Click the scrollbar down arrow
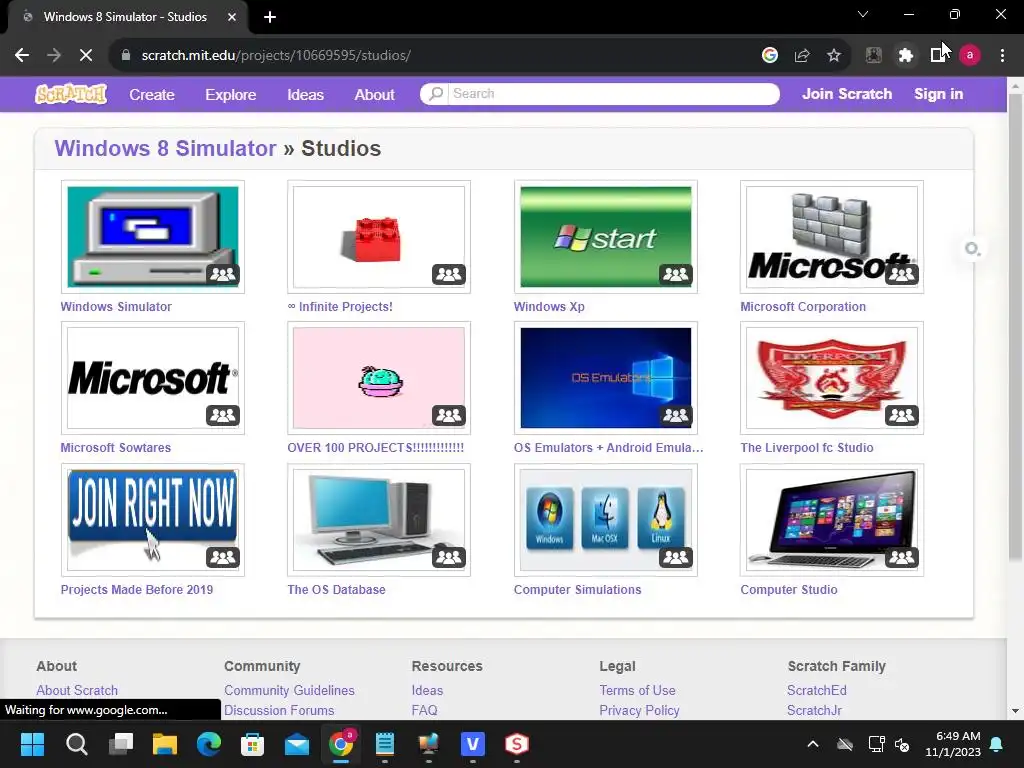 [x=1015, y=711]
